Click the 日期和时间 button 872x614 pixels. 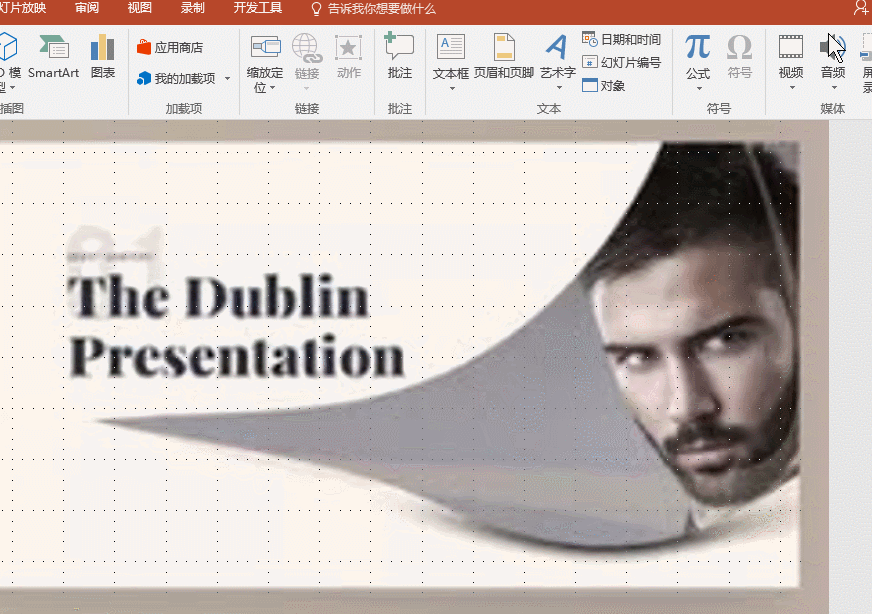tap(622, 40)
